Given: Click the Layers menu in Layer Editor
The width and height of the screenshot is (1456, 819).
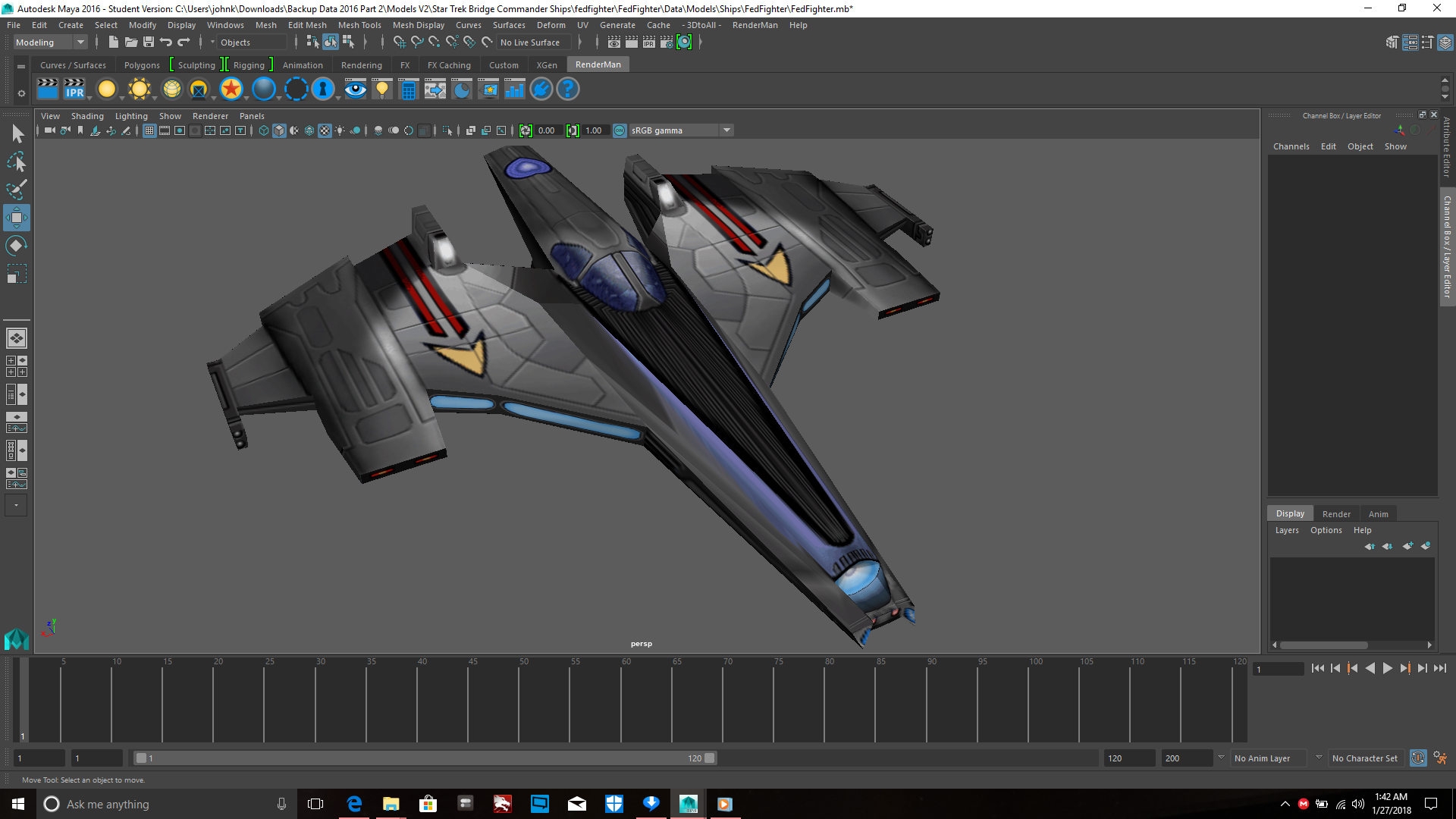Looking at the screenshot, I should pyautogui.click(x=1287, y=530).
